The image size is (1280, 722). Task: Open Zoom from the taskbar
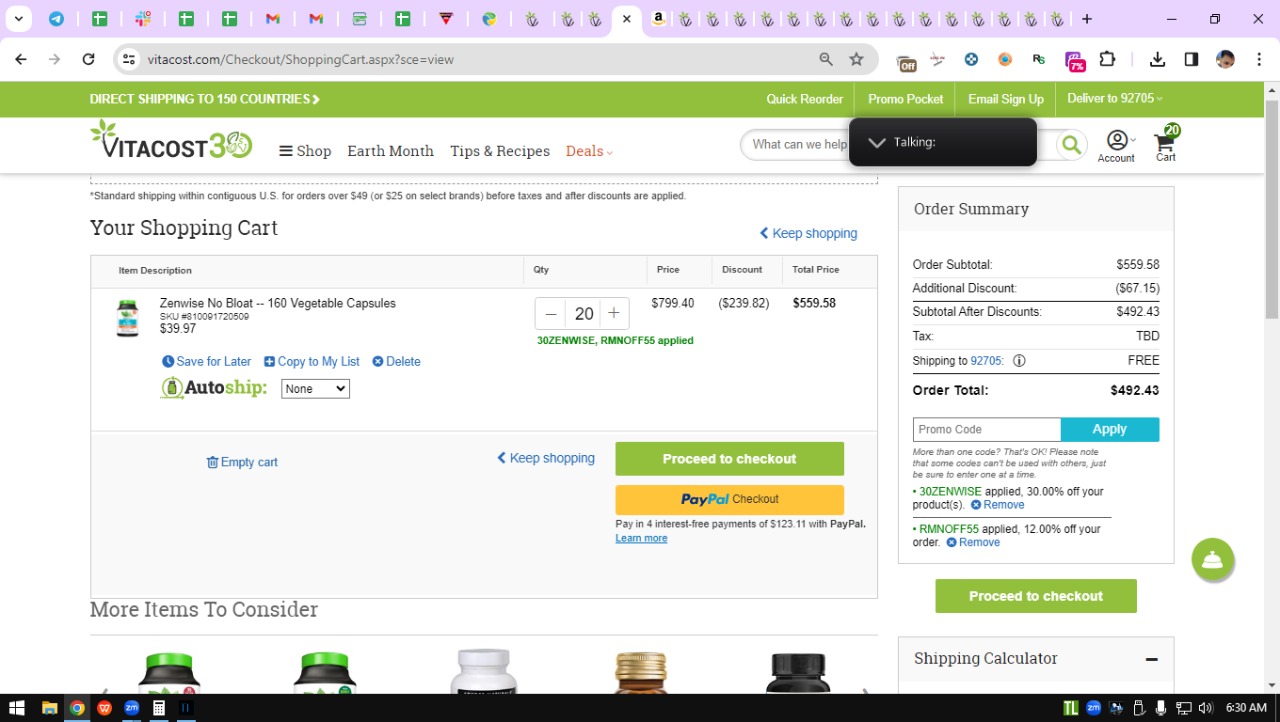click(131, 708)
